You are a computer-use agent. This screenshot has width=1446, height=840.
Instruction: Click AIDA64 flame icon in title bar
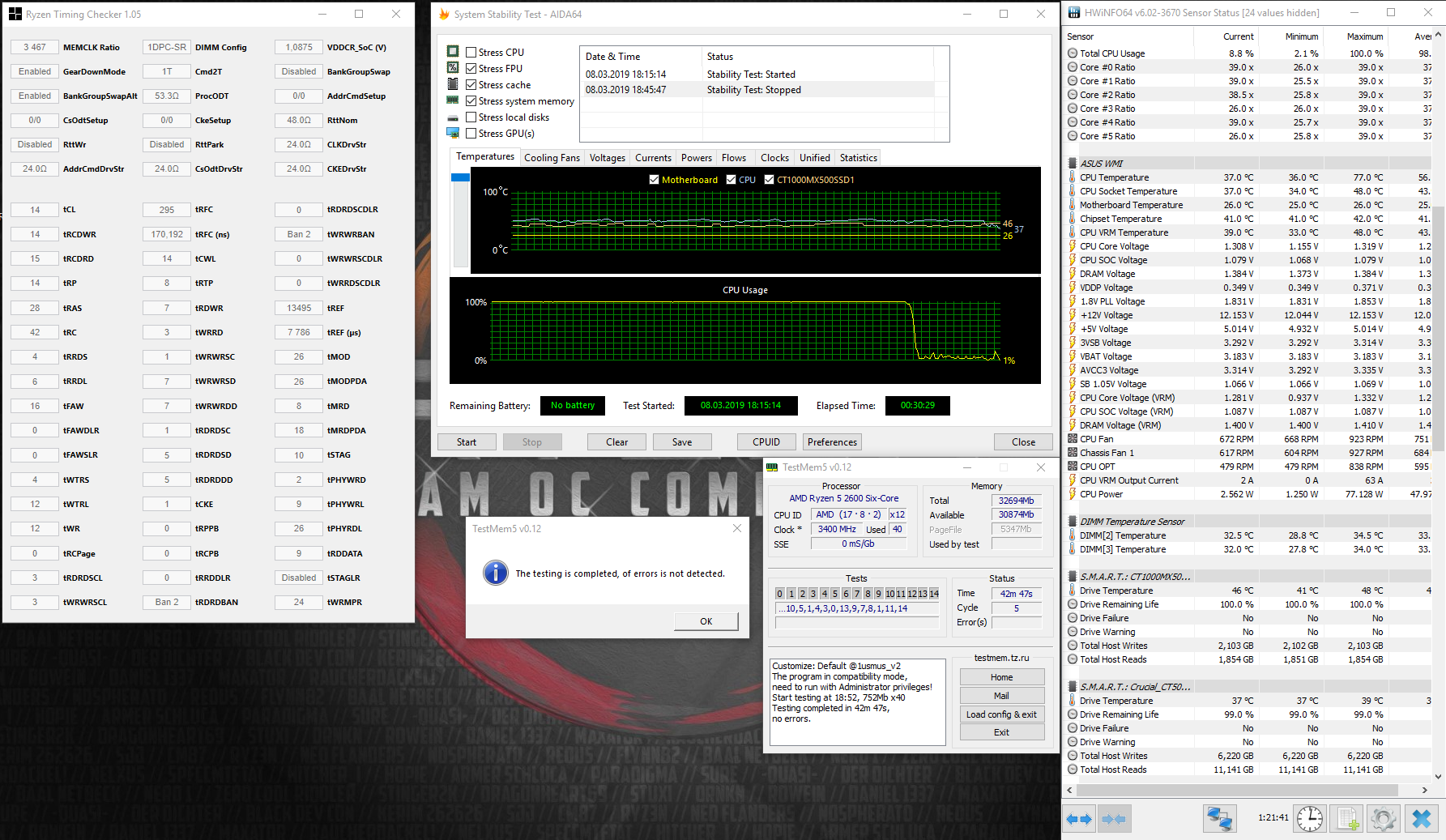[x=444, y=14]
